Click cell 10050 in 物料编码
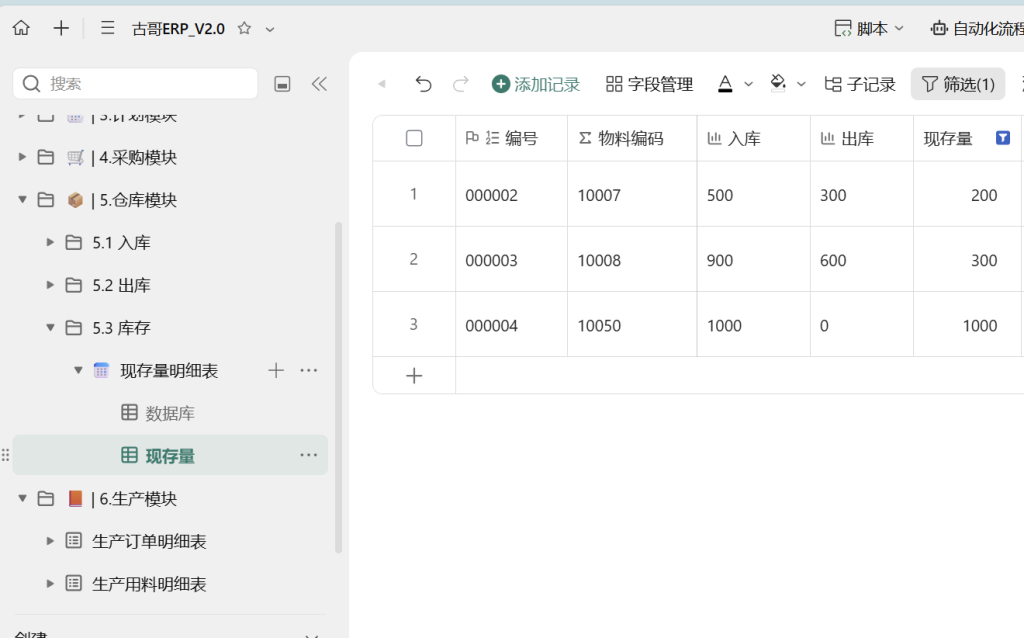Viewport: 1024px width, 638px height. (x=632, y=325)
